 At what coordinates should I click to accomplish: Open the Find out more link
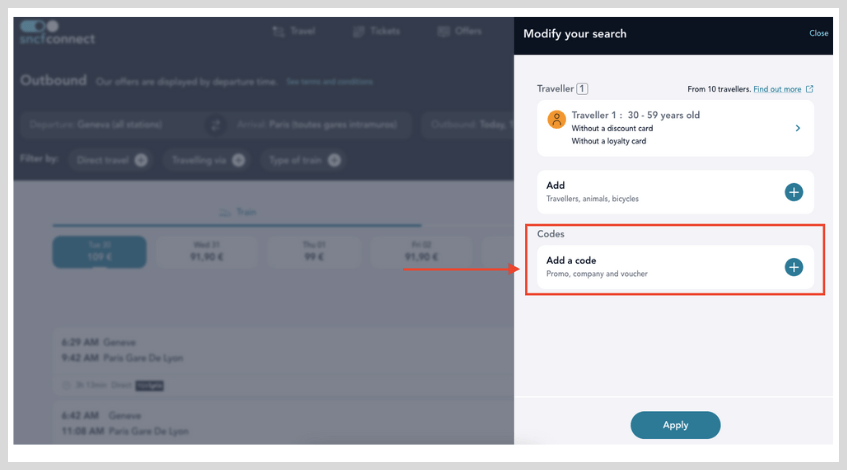[777, 89]
